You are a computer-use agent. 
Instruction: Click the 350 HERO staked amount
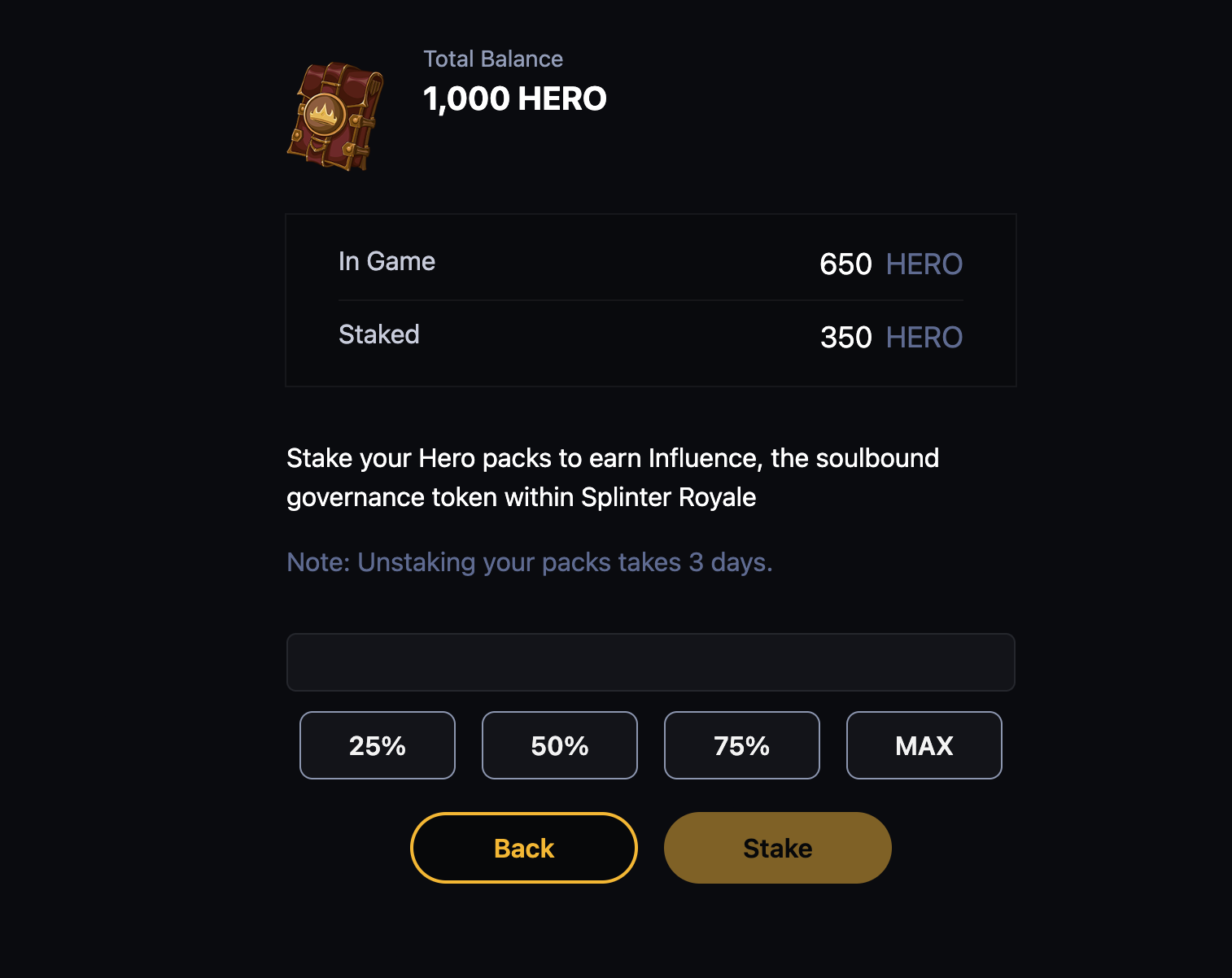tap(891, 337)
